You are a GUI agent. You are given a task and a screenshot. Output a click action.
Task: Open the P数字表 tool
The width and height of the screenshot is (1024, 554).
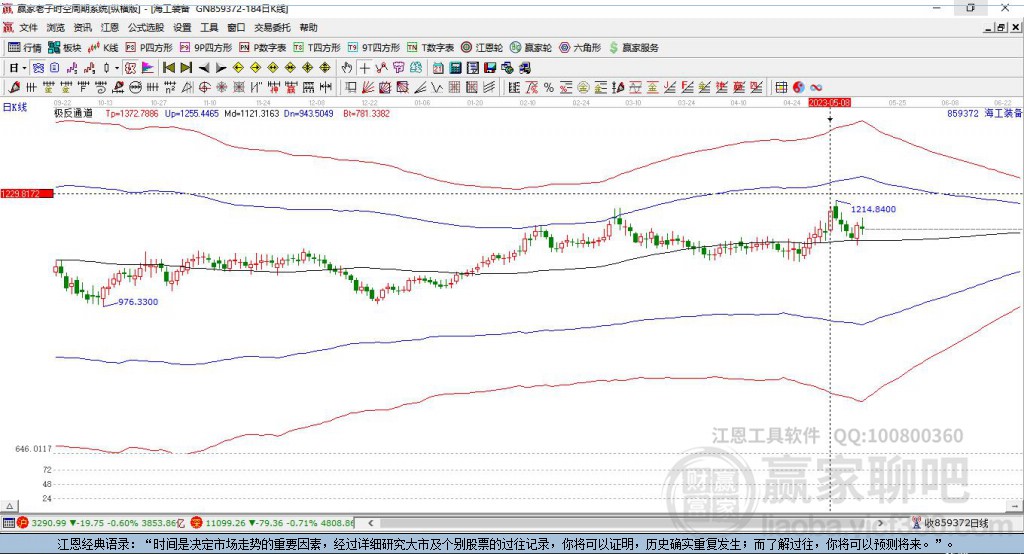pos(263,48)
